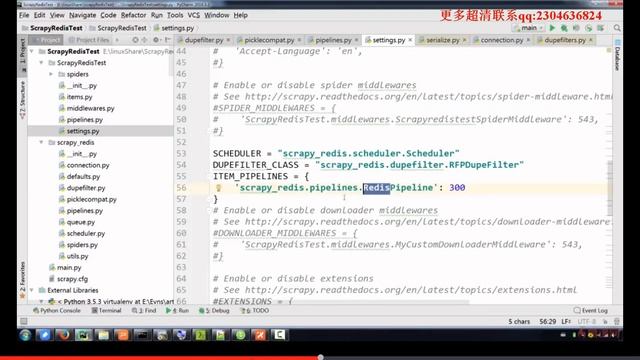Open the VCS menu
This screenshot has height=360, width=640.
pyautogui.click(x=193, y=15)
